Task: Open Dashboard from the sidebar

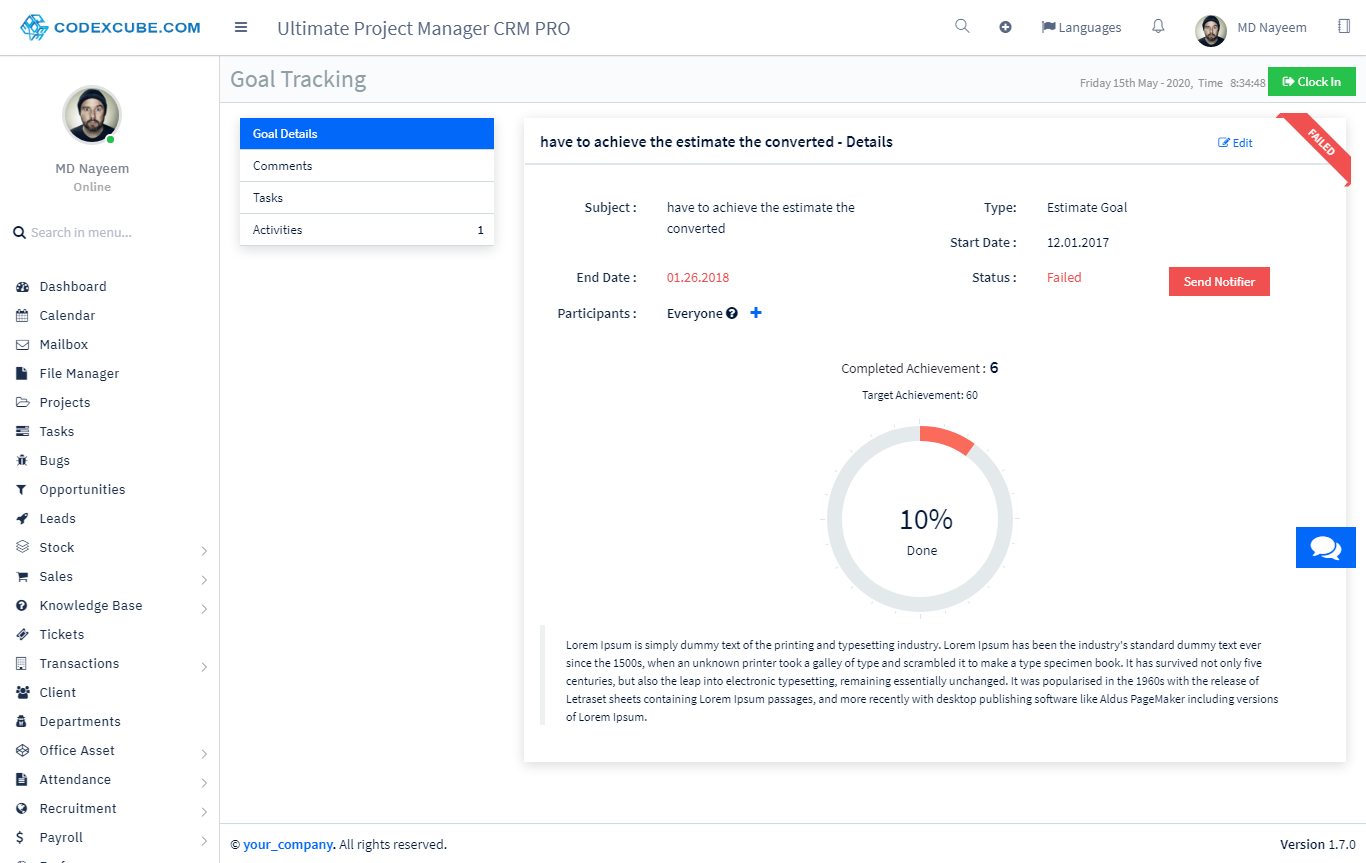Action: (72, 287)
